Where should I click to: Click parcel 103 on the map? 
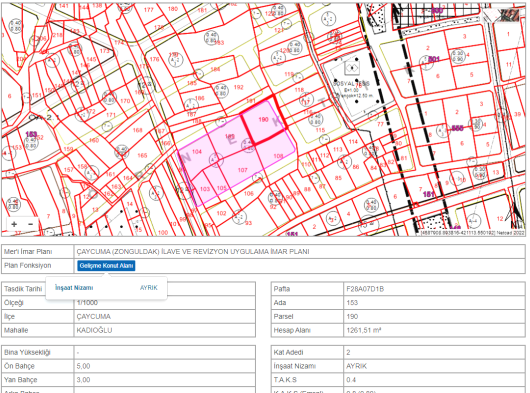[205, 189]
